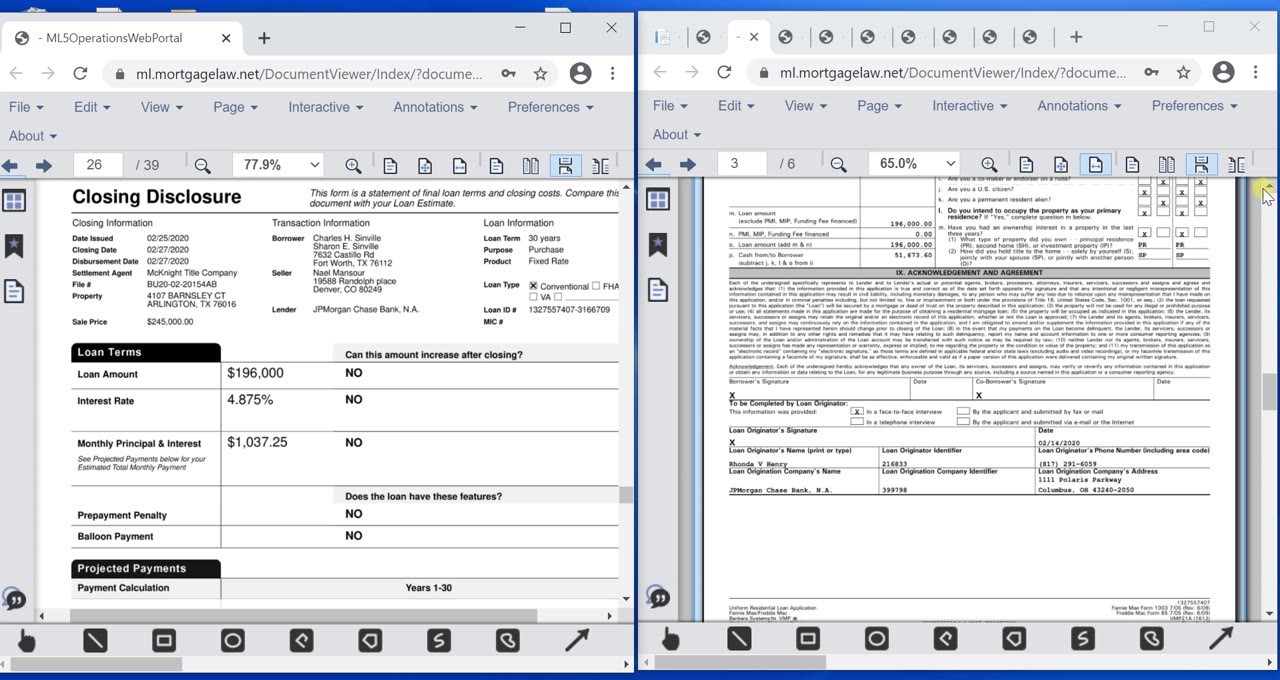Viewport: 1280px width, 680px height.
Task: Check 'submitted by fax or mail' box
Action: [963, 411]
